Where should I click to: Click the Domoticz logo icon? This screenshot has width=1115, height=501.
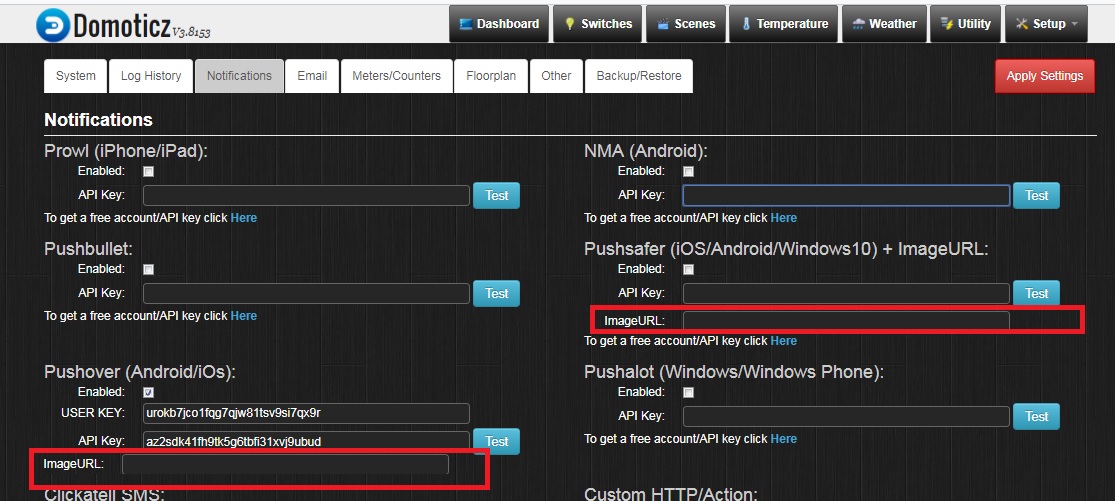coord(53,25)
